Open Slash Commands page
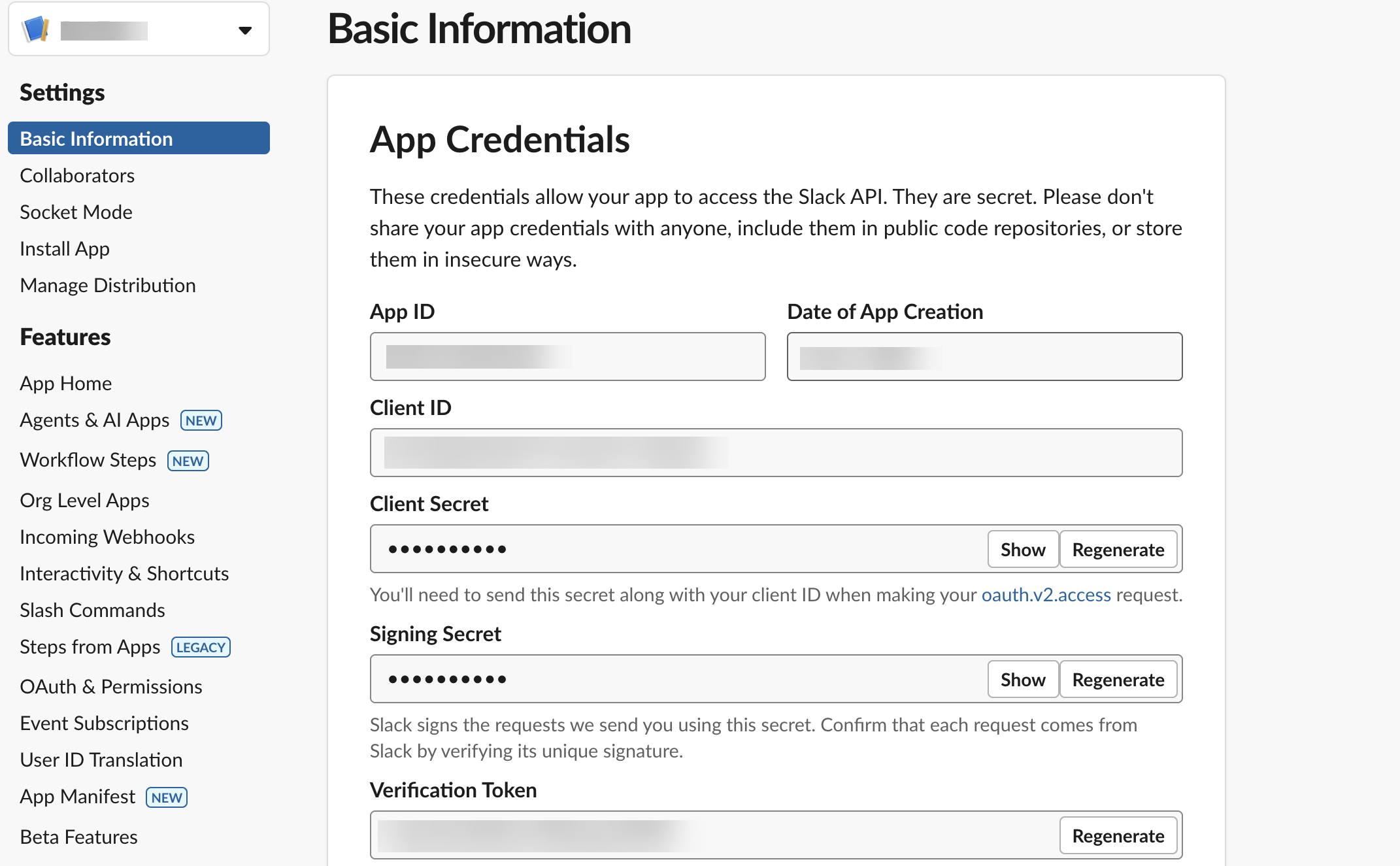Screen dimensions: 1400x866 point(92,610)
